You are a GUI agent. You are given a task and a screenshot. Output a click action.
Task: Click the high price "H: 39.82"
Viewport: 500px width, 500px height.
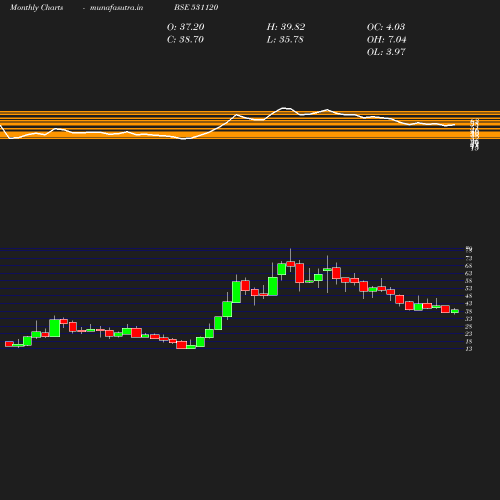[x=286, y=27]
